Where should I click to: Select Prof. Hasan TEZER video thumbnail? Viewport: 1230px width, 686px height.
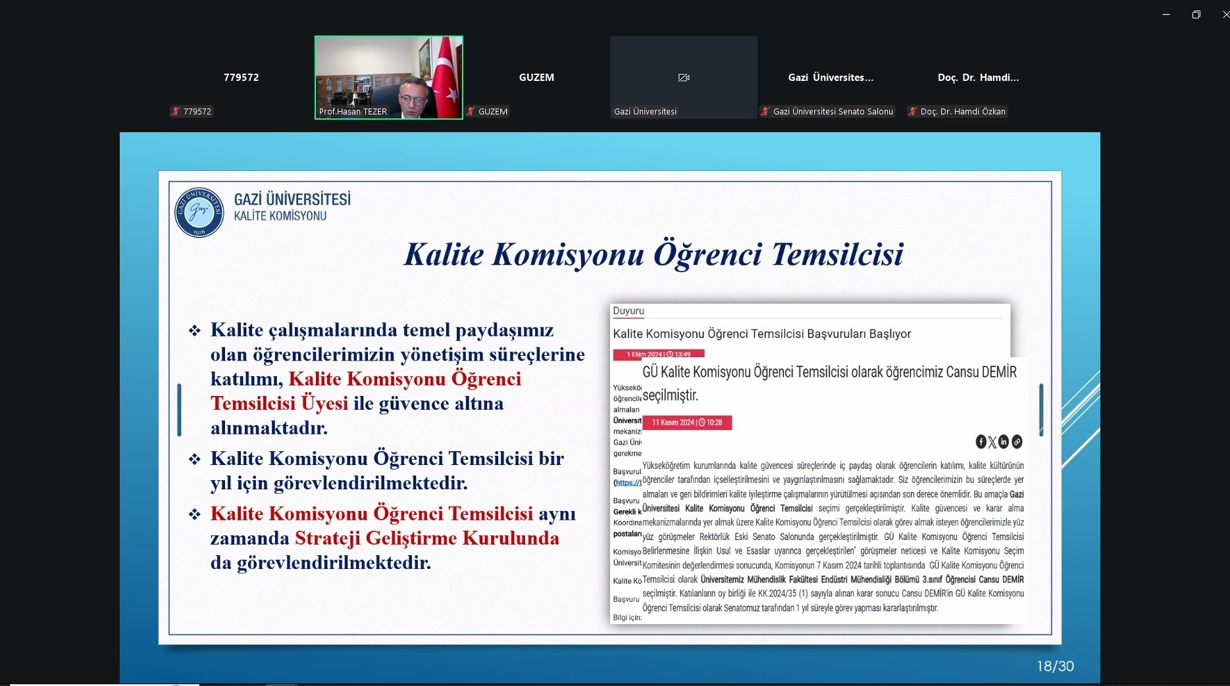pos(389,77)
